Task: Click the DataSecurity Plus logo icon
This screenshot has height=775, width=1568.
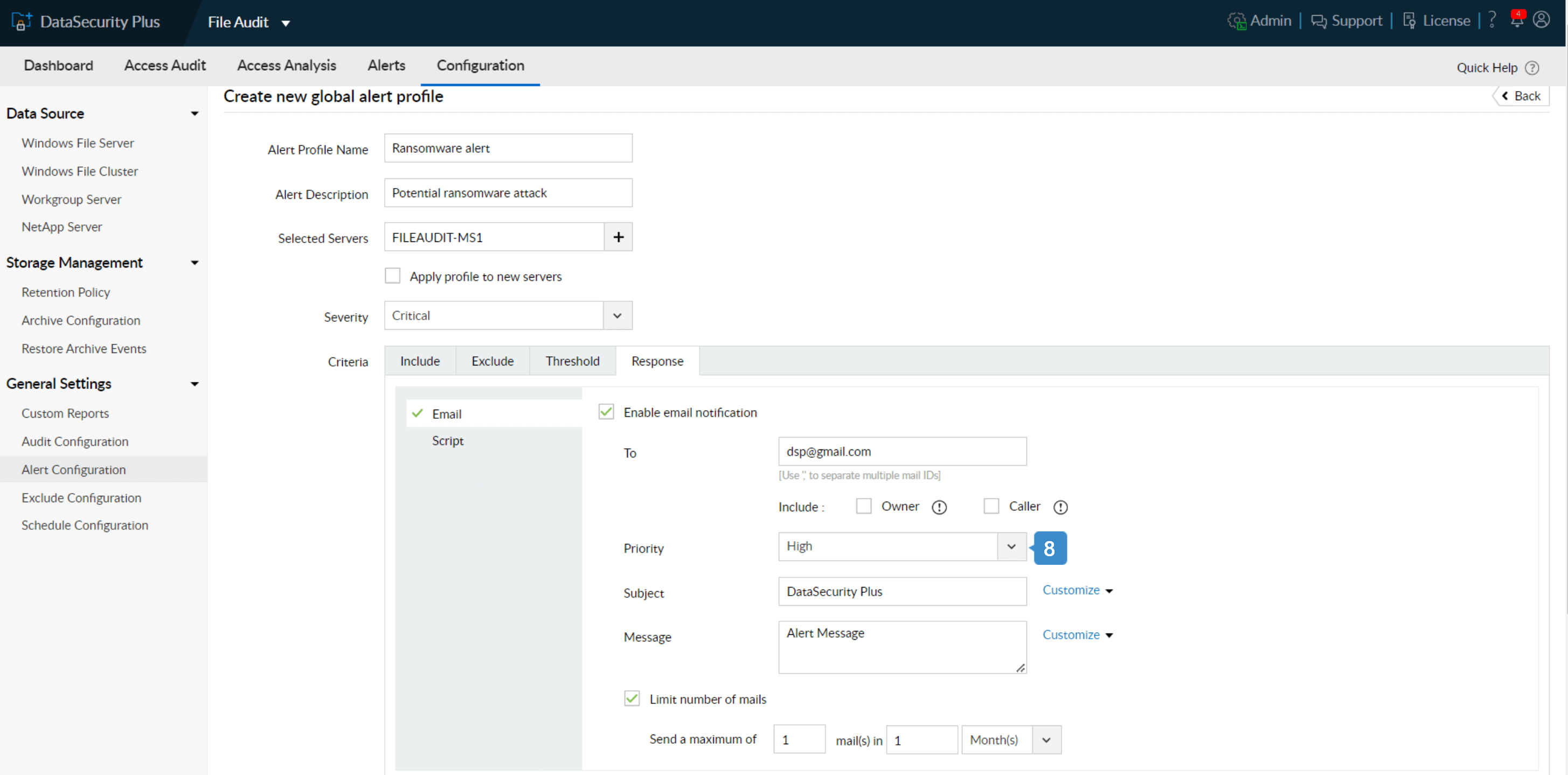Action: (x=22, y=22)
